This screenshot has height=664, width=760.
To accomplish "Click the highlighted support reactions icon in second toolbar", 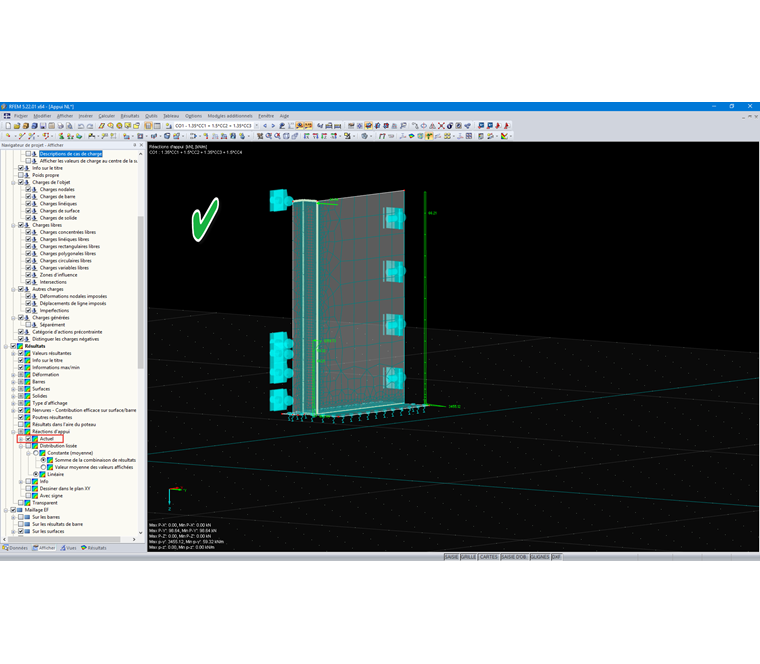I will pos(429,136).
